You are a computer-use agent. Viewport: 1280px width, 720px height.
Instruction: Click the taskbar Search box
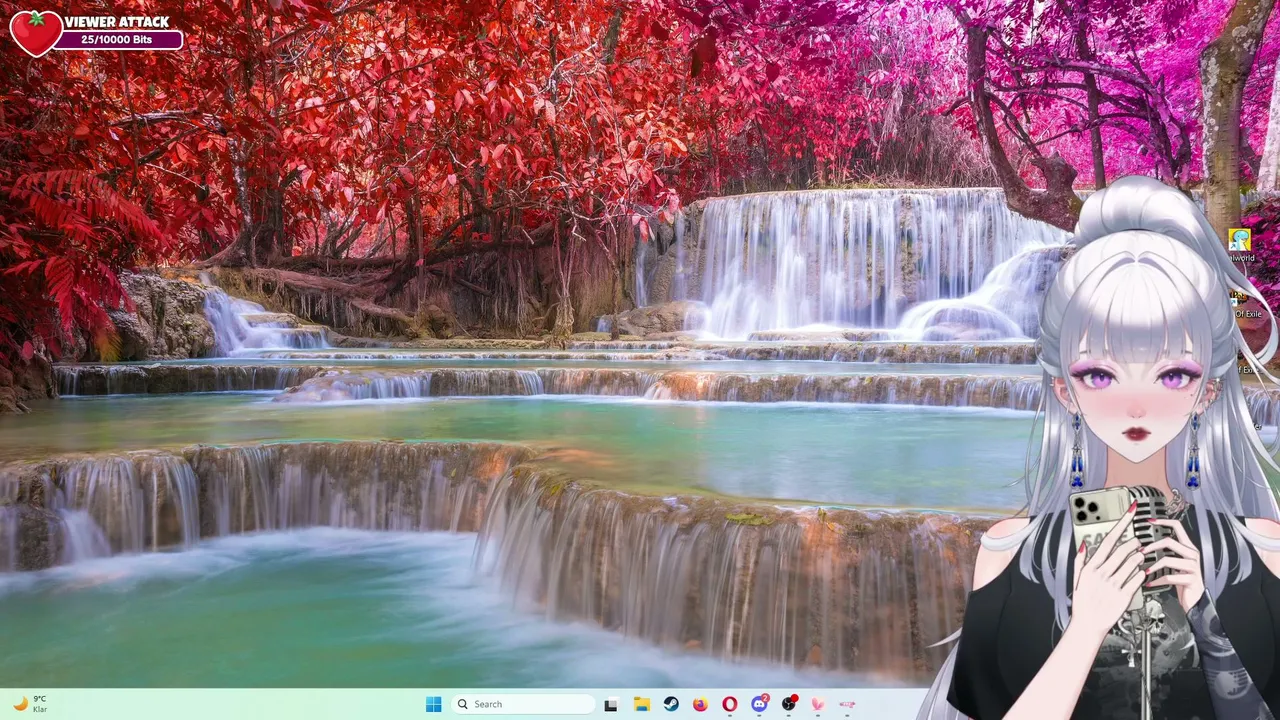coord(525,704)
